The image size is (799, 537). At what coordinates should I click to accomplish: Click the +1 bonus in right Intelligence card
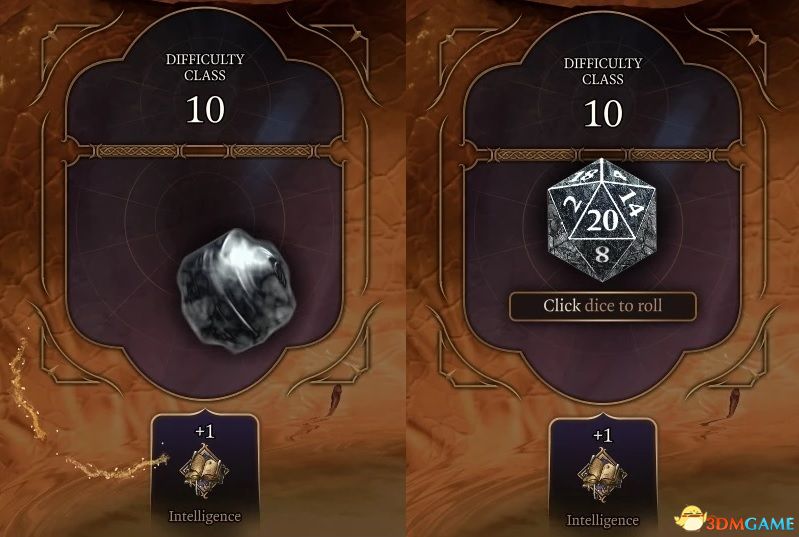603,436
